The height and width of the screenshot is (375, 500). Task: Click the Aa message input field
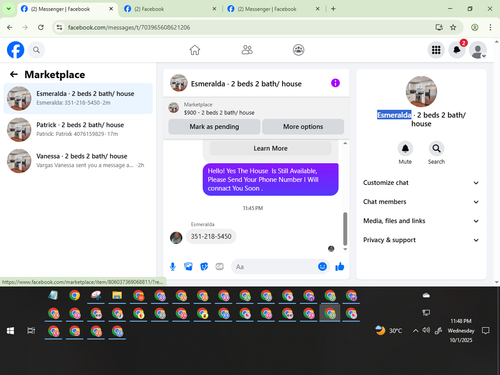click(275, 267)
